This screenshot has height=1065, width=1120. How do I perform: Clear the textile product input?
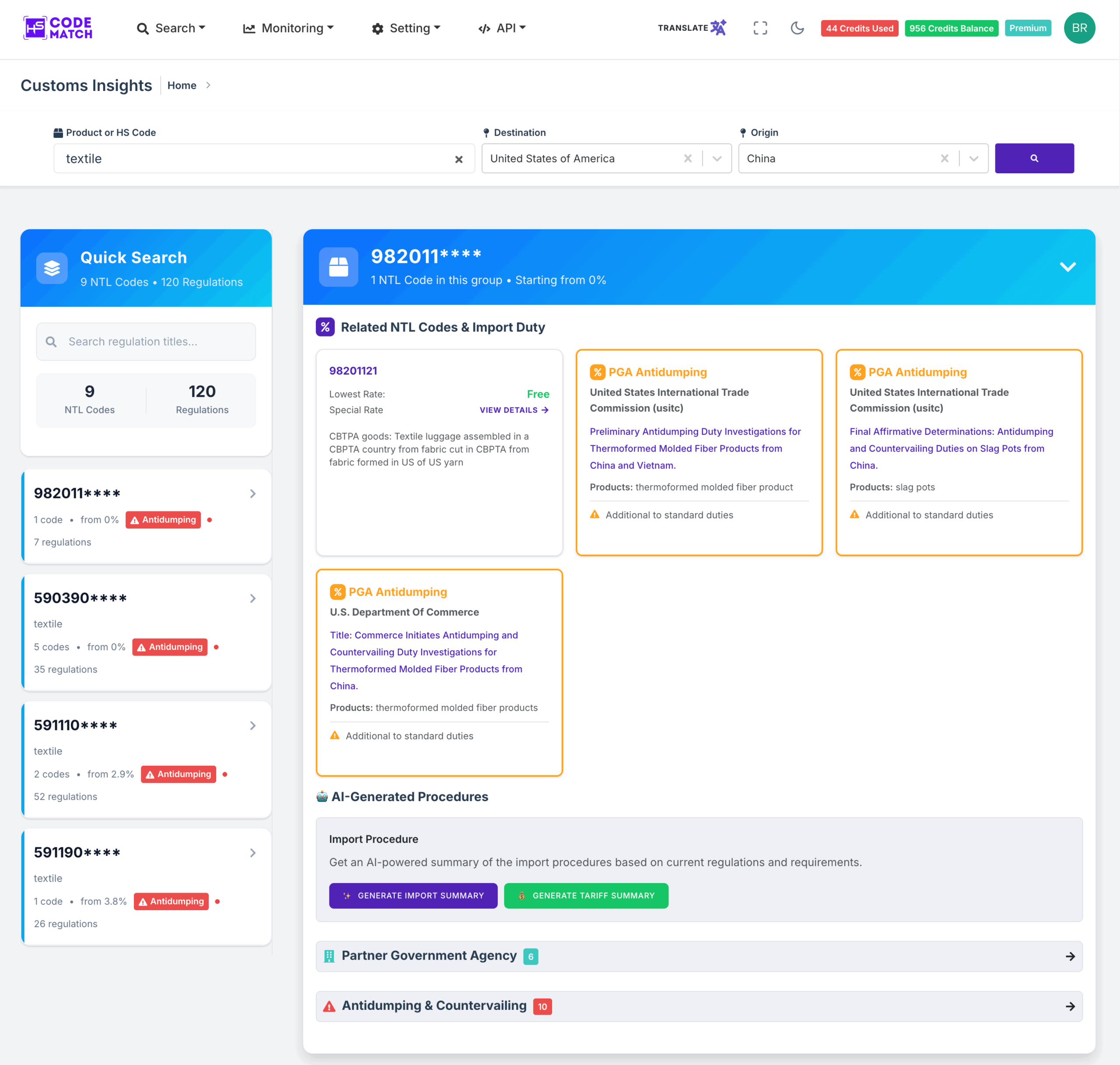[x=458, y=160]
